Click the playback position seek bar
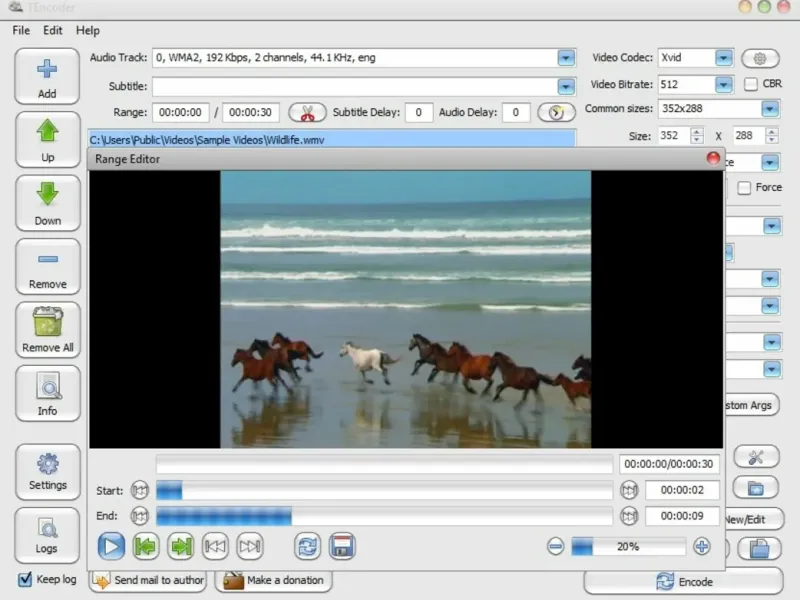800x600 pixels. pyautogui.click(x=384, y=464)
